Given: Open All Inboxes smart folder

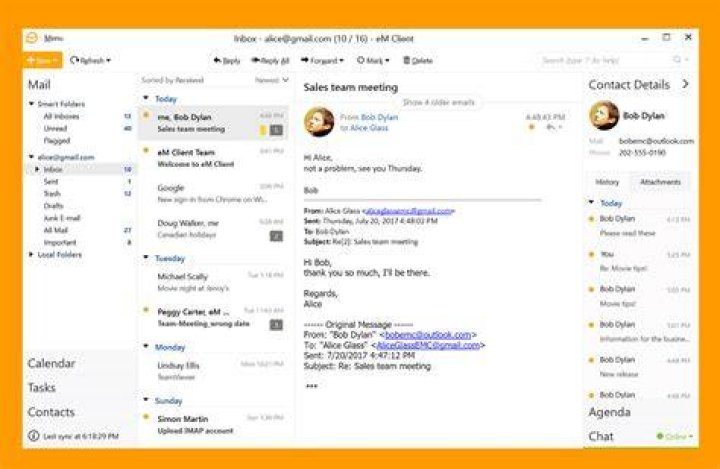Looking at the screenshot, I should pyautogui.click(x=61, y=116).
